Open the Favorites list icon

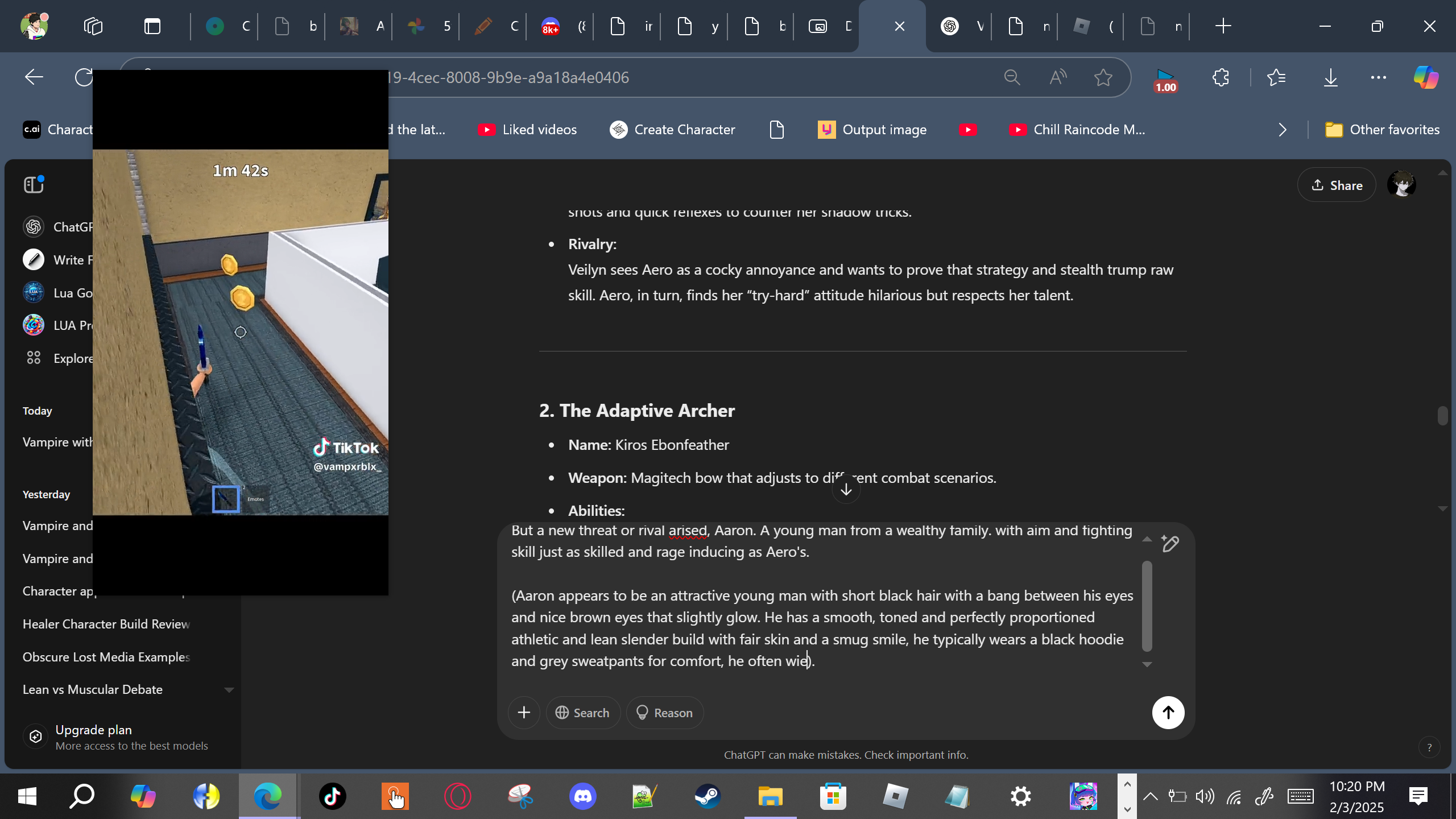(1276, 77)
